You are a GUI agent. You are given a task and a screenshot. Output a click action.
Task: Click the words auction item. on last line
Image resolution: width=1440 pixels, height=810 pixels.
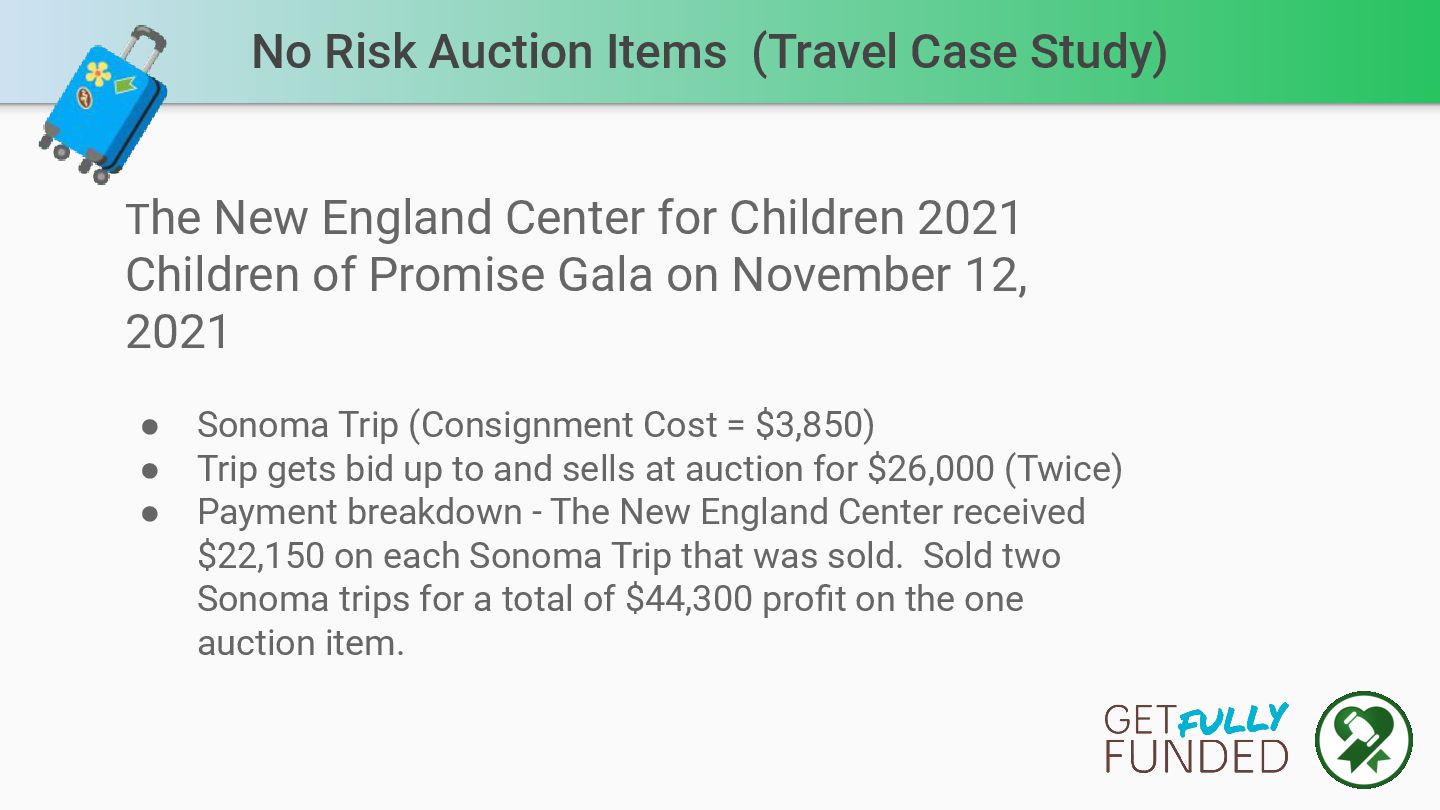coord(301,643)
